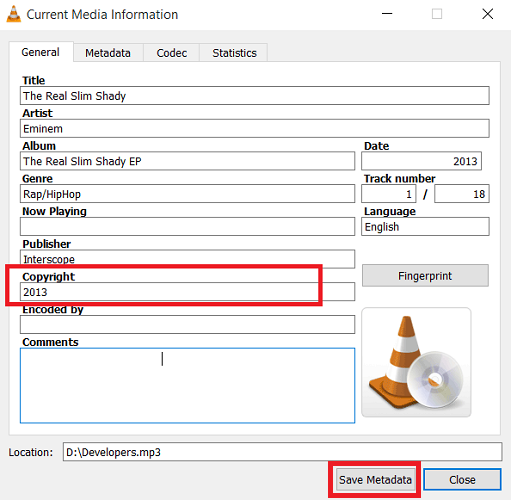Click the Artist field containing Eminem

point(255,129)
